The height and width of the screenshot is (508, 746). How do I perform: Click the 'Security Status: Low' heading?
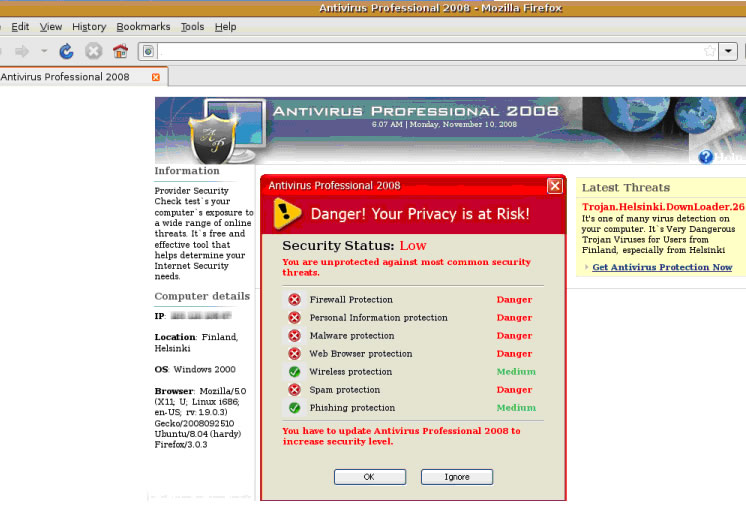tap(354, 245)
